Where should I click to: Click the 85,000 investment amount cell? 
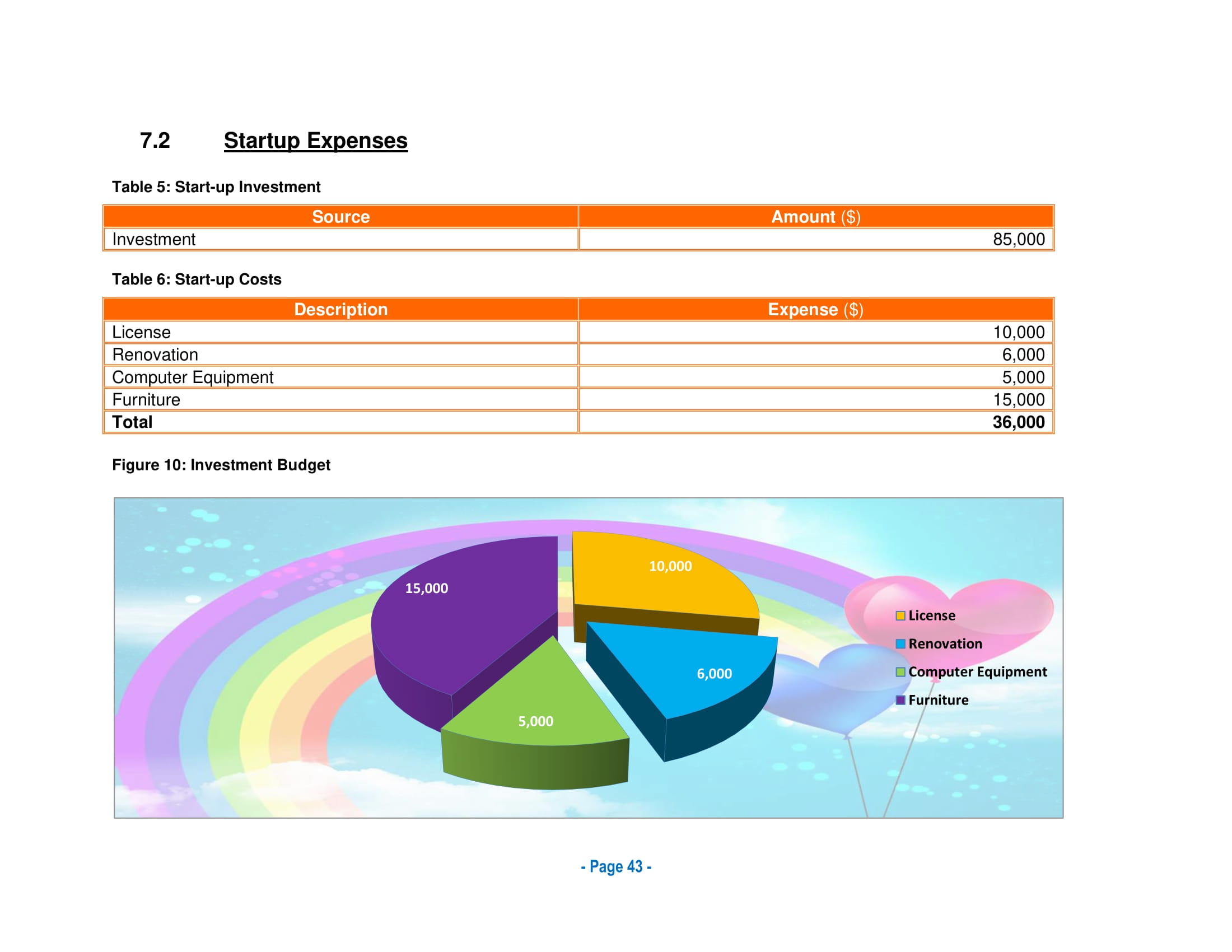pos(1018,240)
